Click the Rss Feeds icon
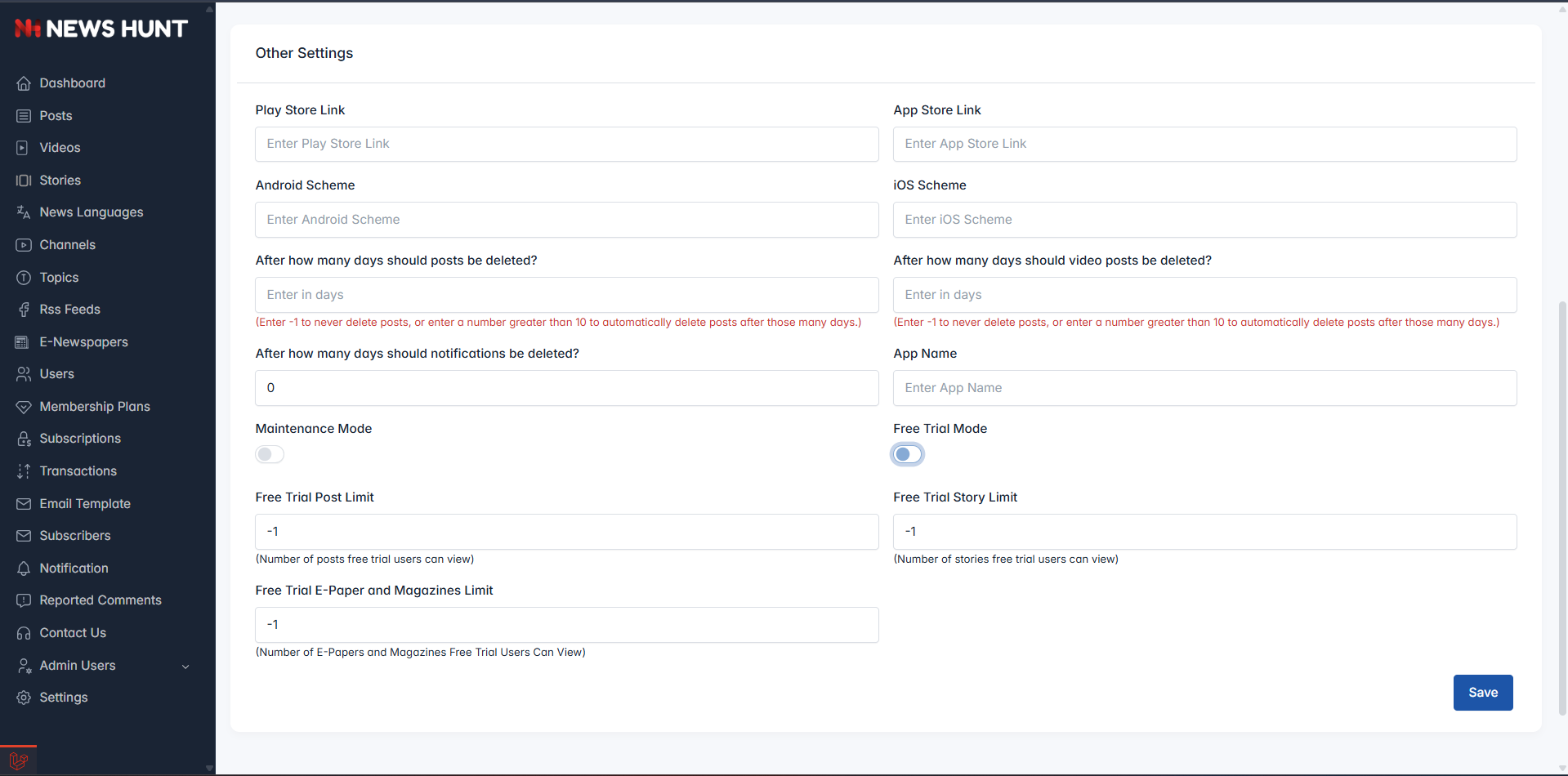Viewport: 1568px width, 776px height. (x=24, y=310)
